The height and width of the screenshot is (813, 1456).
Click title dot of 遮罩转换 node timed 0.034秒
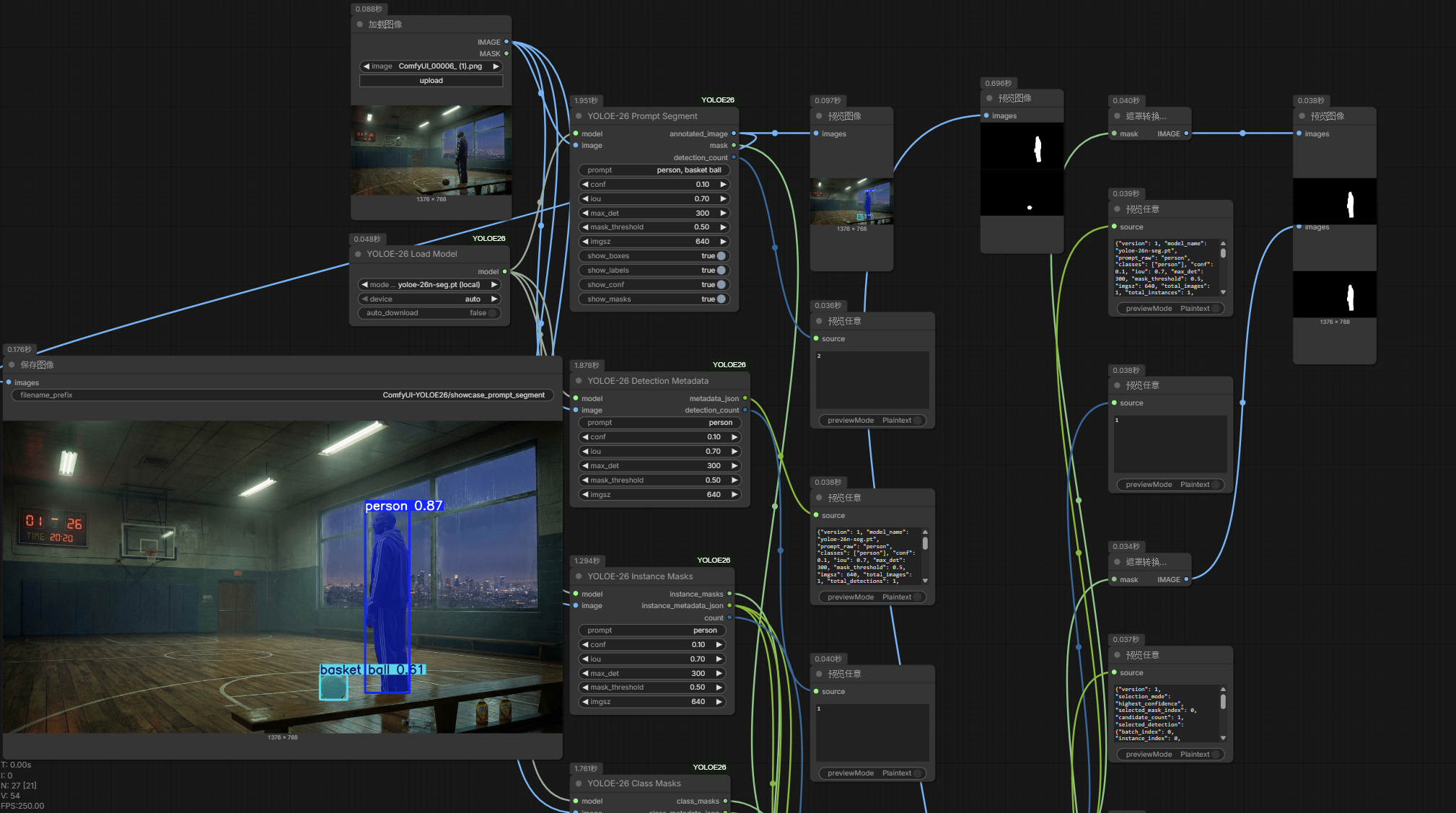1117,562
